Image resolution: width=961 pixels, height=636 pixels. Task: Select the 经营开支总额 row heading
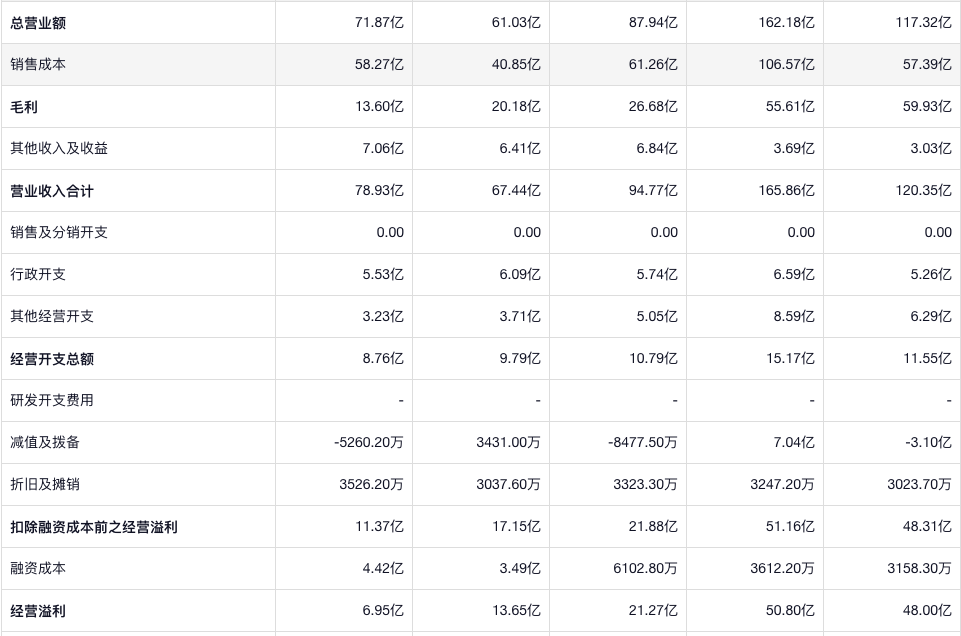(x=52, y=358)
